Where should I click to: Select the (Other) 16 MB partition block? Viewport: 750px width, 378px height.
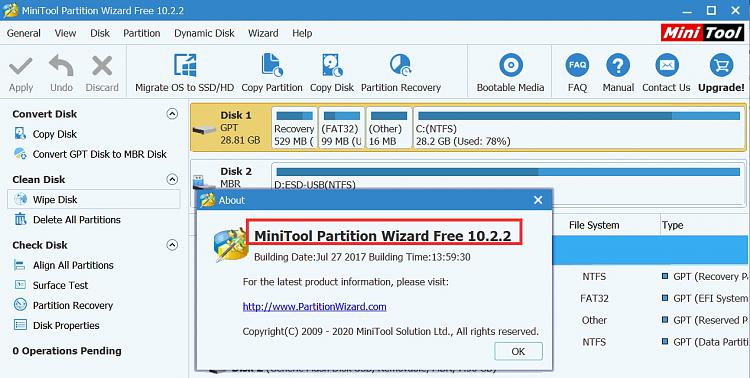pos(389,127)
